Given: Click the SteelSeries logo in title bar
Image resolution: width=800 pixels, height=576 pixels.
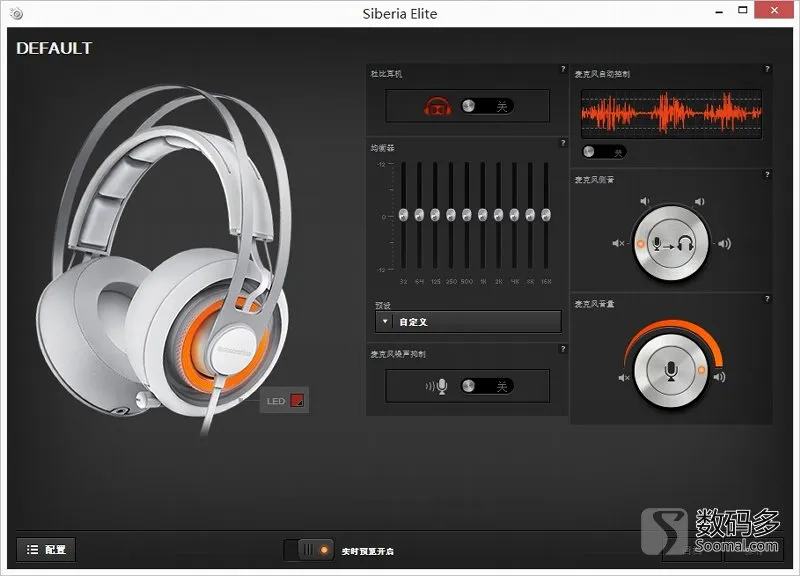Looking at the screenshot, I should coord(16,13).
